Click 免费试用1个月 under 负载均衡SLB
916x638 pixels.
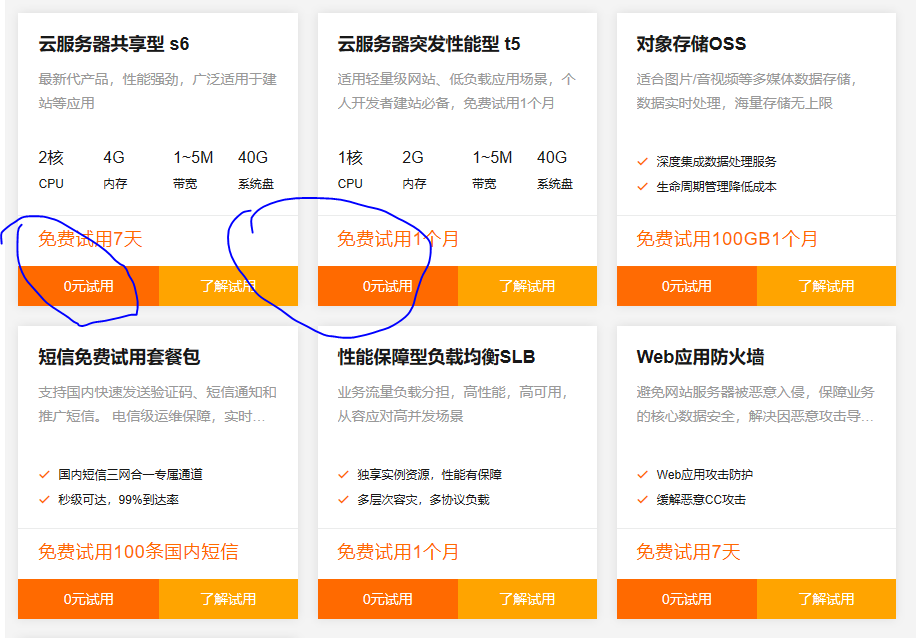tap(398, 552)
